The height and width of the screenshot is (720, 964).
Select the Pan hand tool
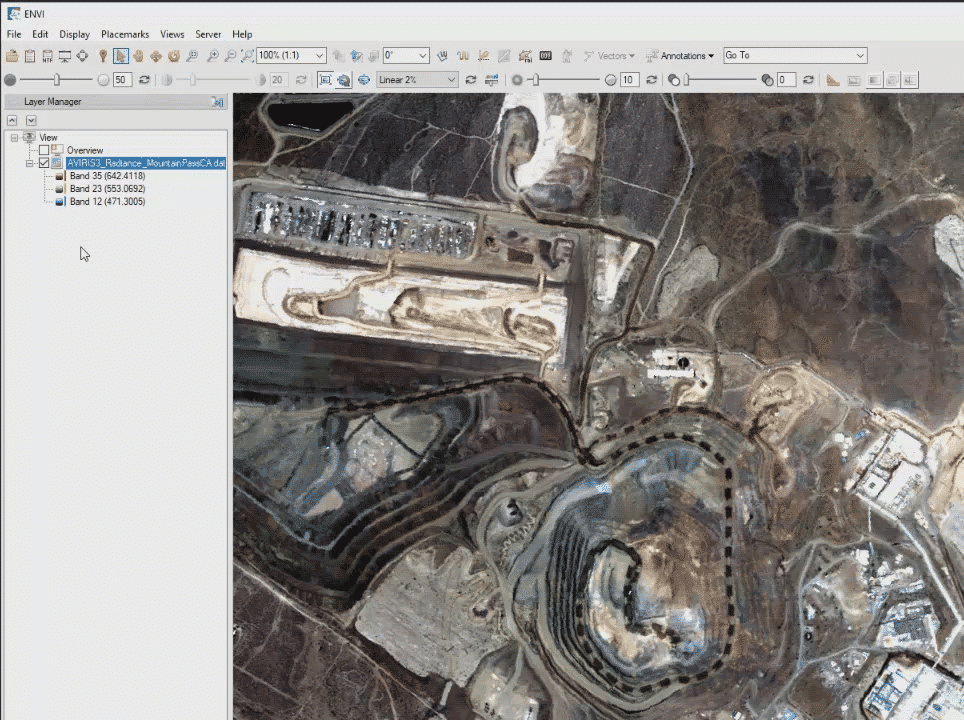(x=139, y=56)
